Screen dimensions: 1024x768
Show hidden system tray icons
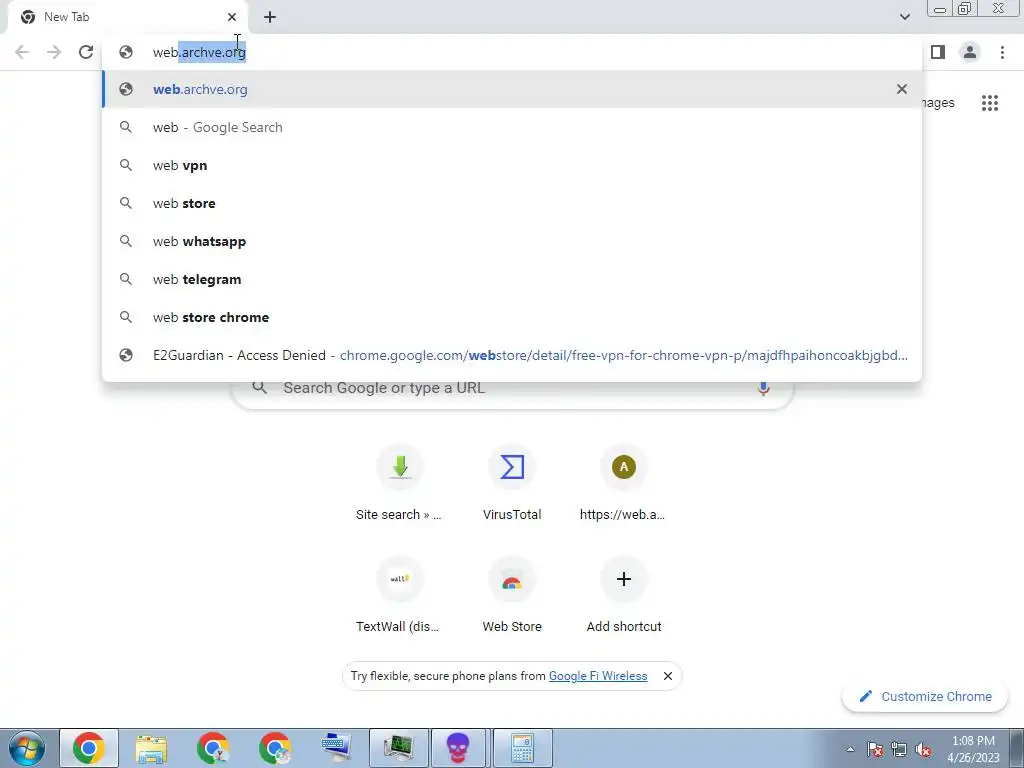pyautogui.click(x=850, y=749)
